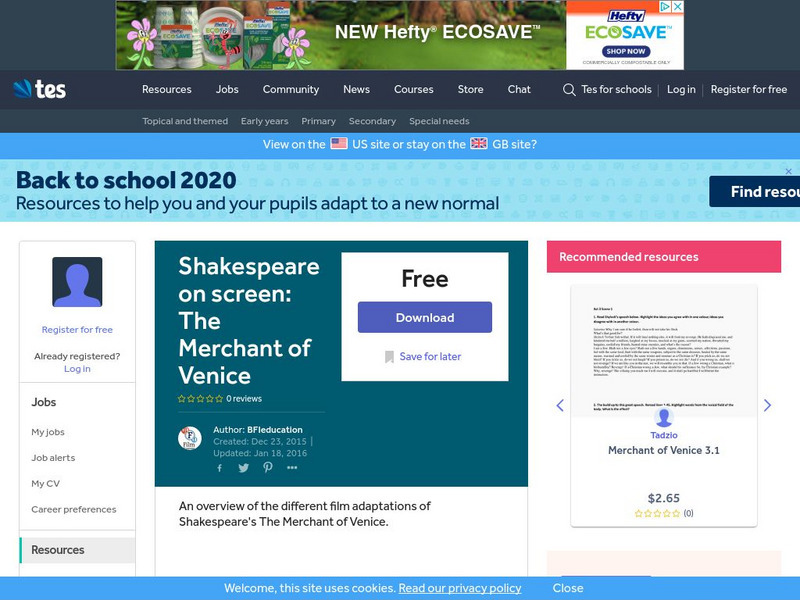The height and width of the screenshot is (600, 800).
Task: Click Find resources banner button
Action: 755,192
